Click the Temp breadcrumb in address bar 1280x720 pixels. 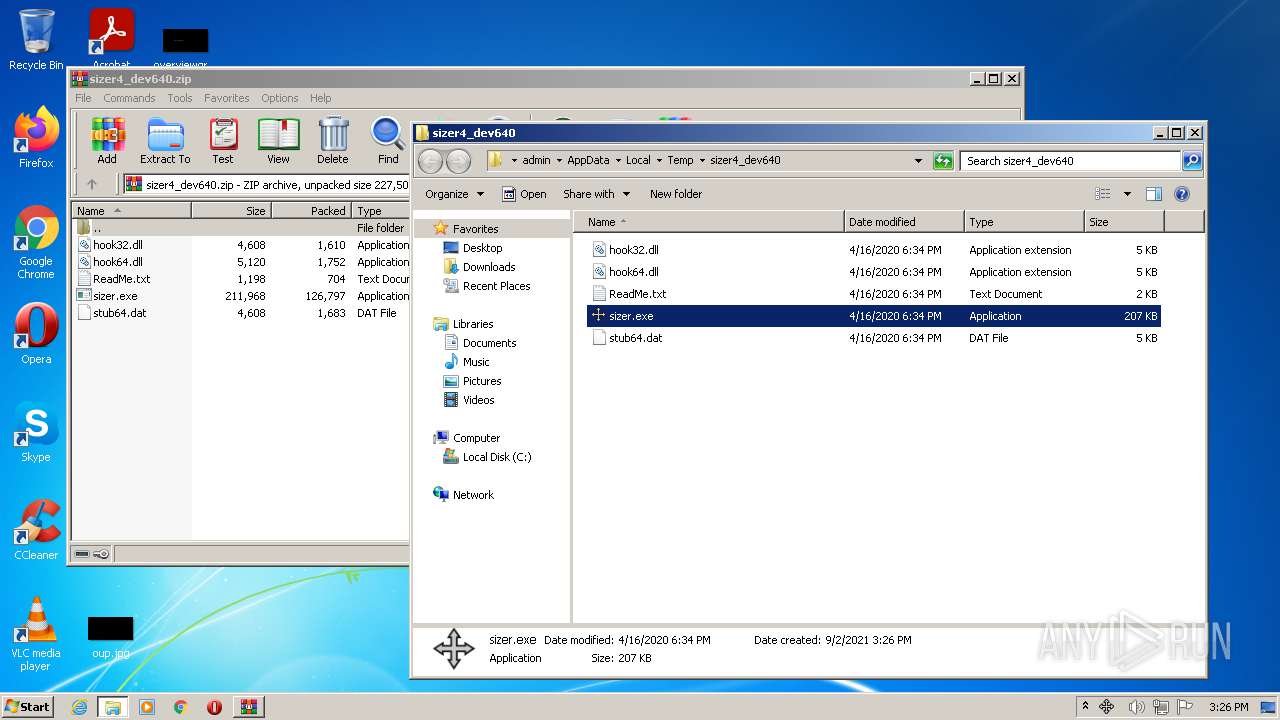click(x=680, y=160)
